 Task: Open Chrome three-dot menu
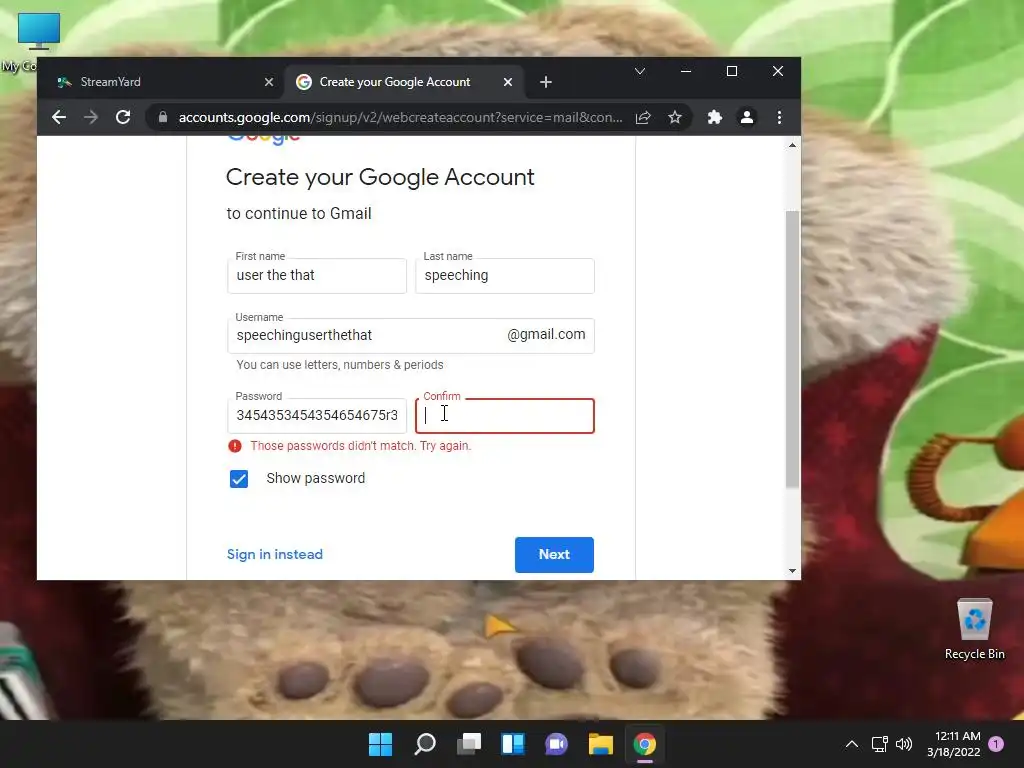[779, 118]
